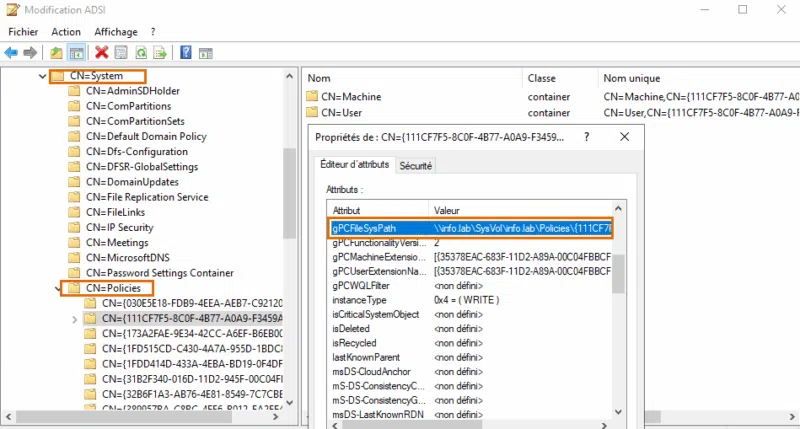Click the Up one level folder icon
This screenshot has width=800, height=429.
coord(57,52)
